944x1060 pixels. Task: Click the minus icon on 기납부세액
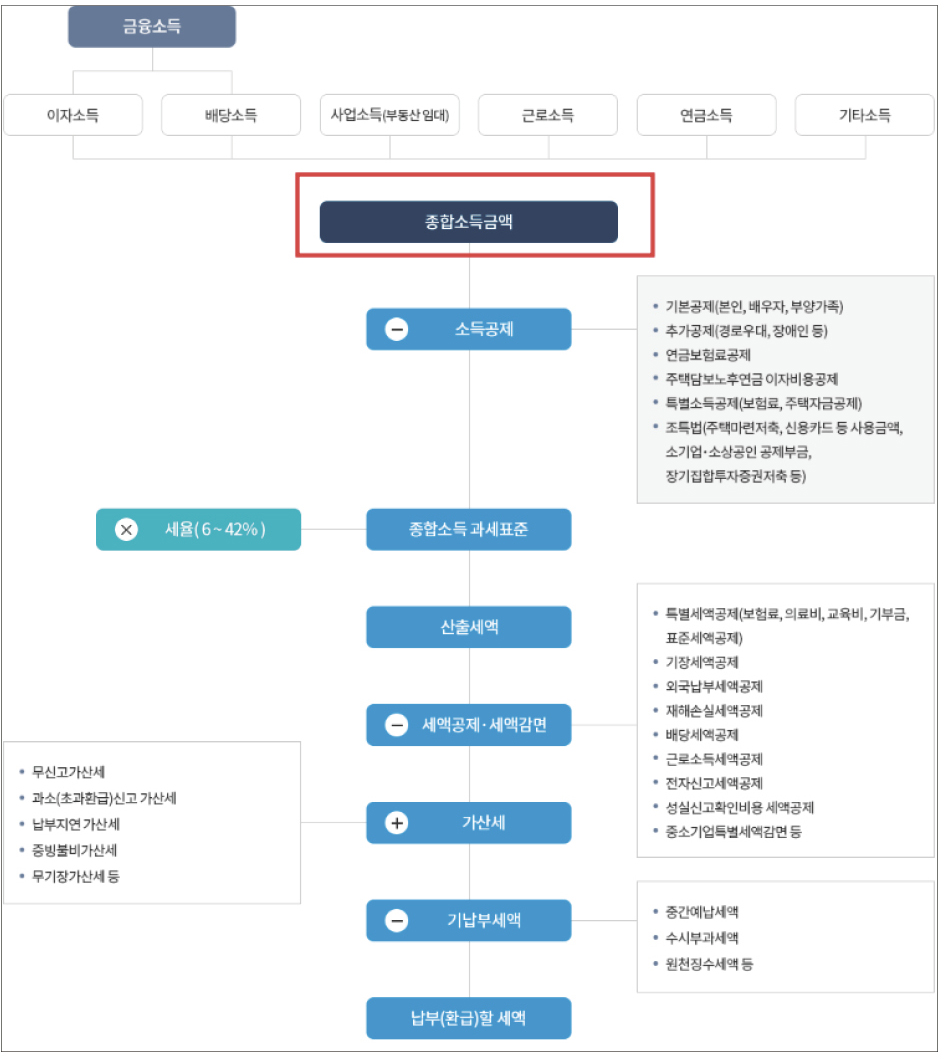[x=397, y=921]
